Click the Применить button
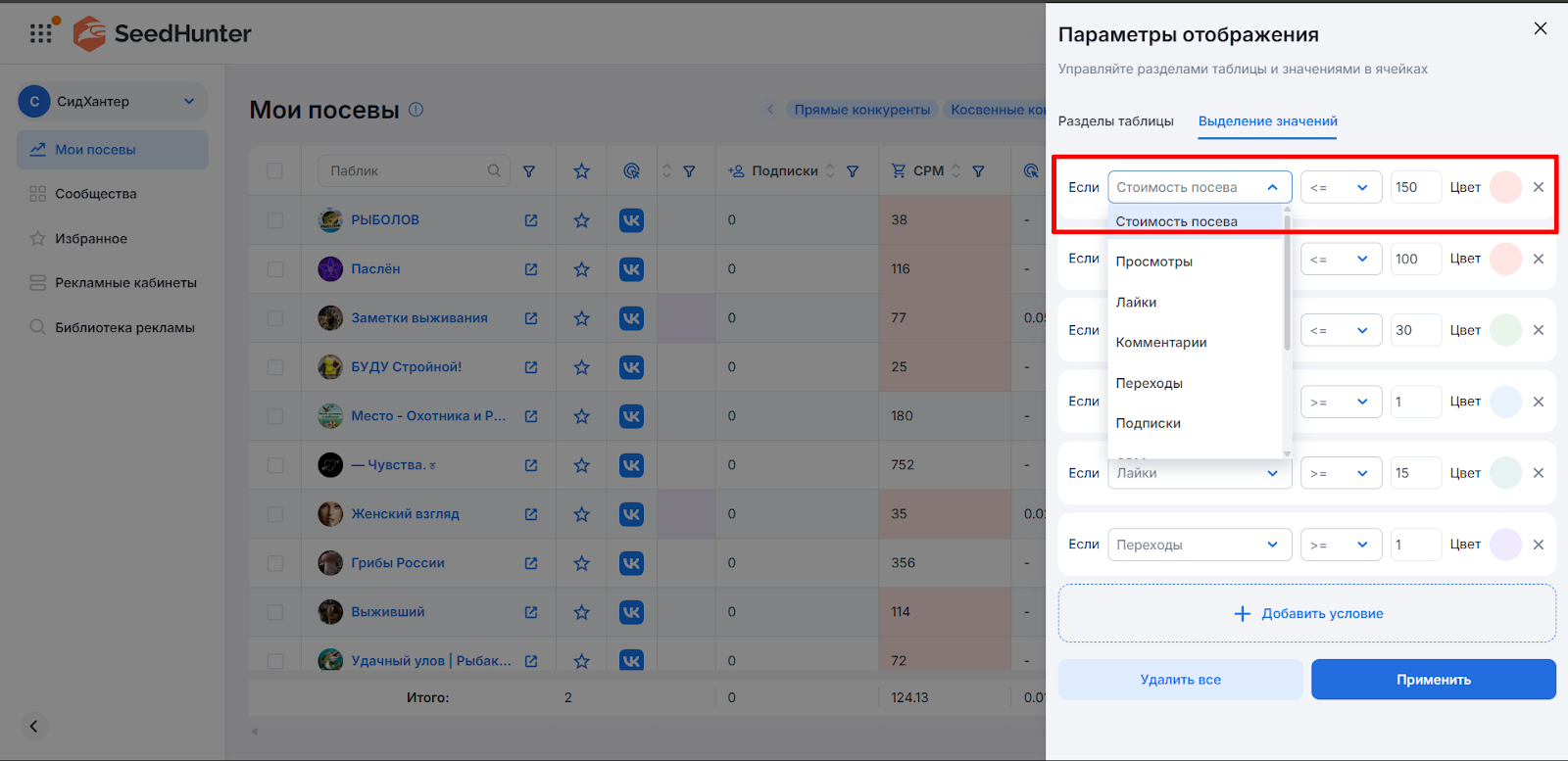 pos(1433,680)
